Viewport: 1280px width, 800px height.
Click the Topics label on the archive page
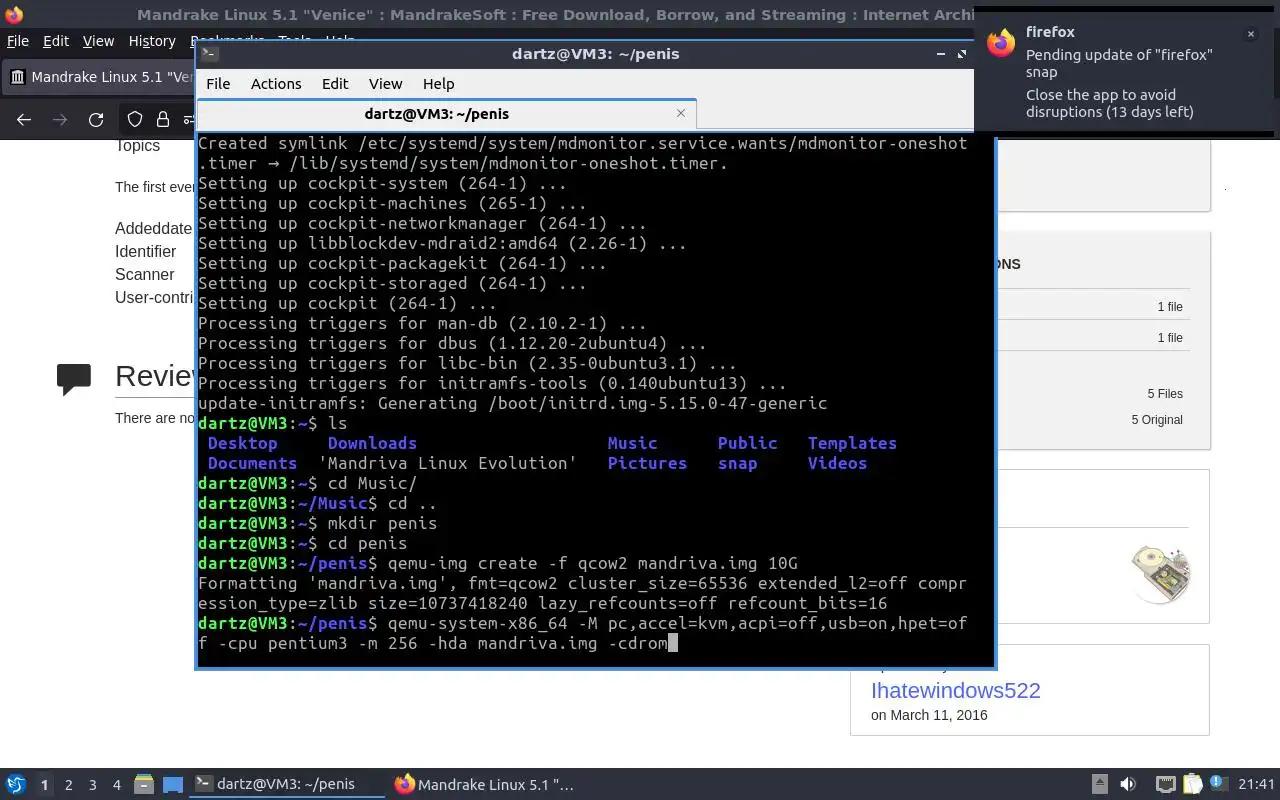pos(137,146)
